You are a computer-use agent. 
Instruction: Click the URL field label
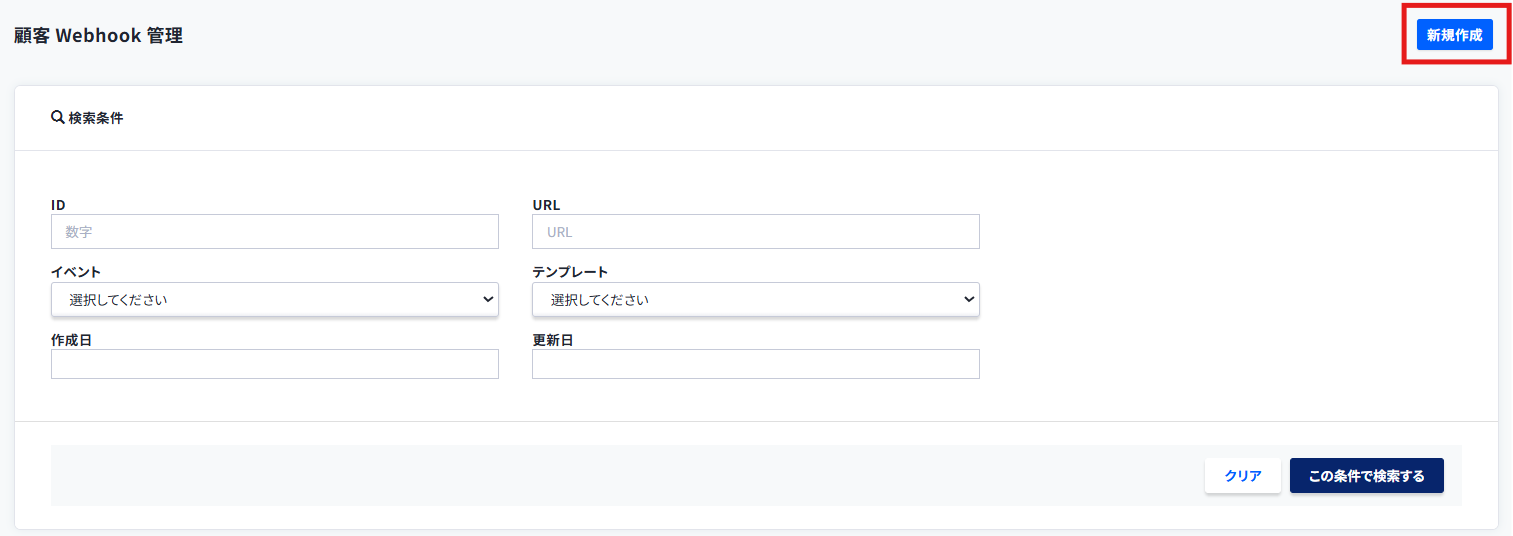[x=546, y=205]
